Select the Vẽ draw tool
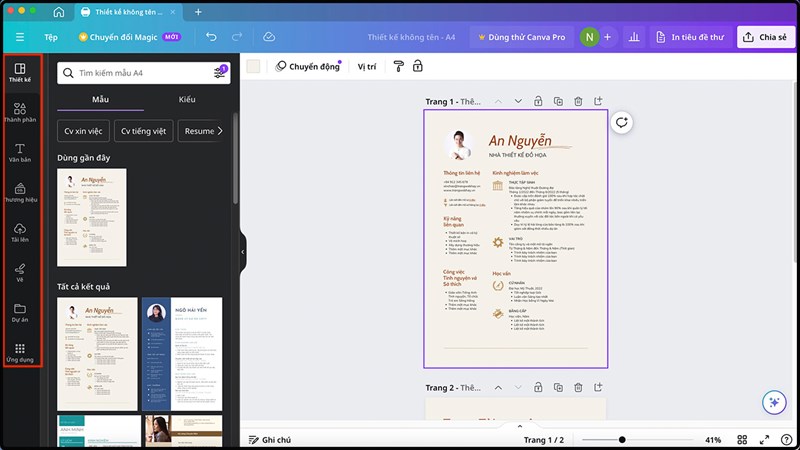Image resolution: width=800 pixels, height=450 pixels. pyautogui.click(x=20, y=273)
